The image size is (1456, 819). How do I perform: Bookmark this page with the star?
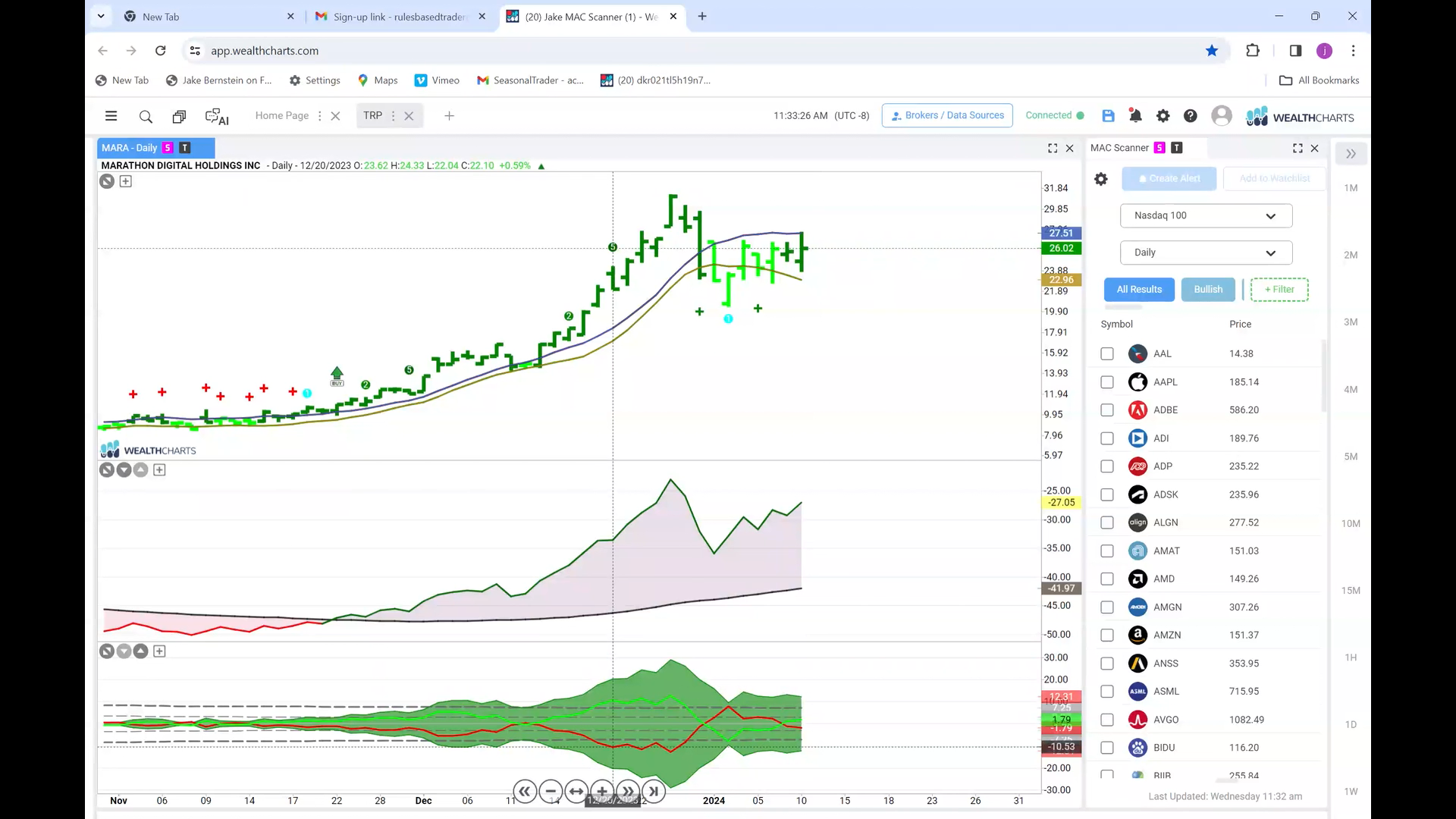1212,51
